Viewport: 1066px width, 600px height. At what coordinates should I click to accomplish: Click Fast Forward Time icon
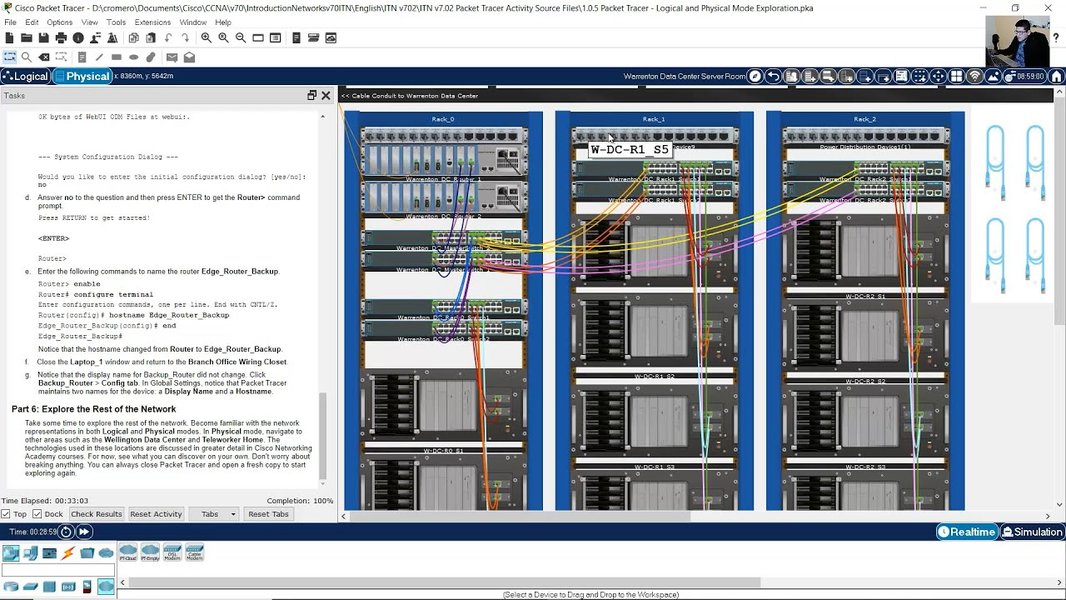pyautogui.click(x=84, y=531)
